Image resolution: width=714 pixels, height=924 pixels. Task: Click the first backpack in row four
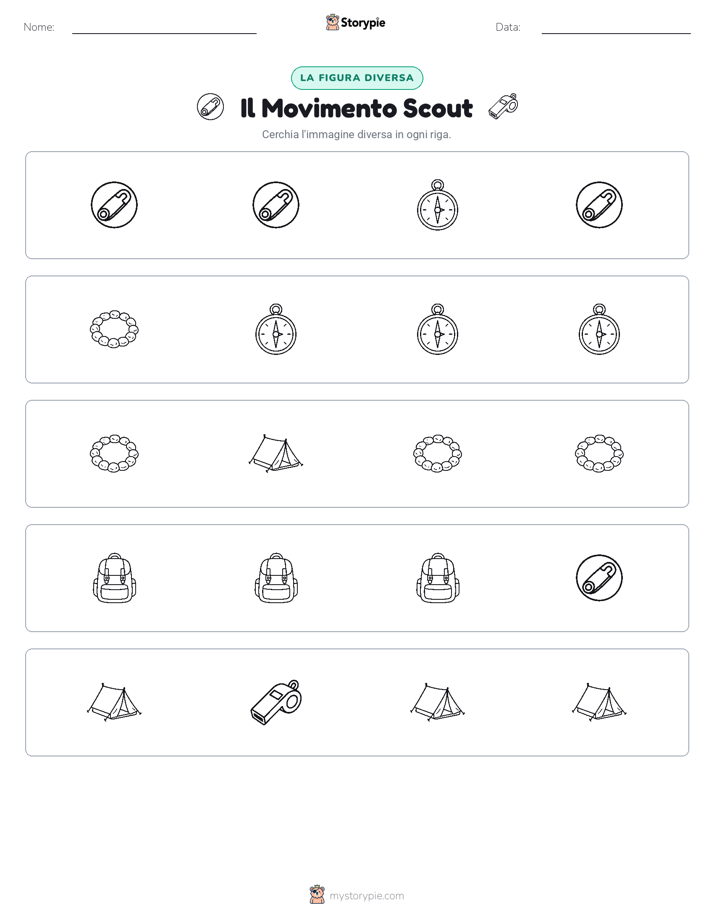pyautogui.click(x=114, y=578)
